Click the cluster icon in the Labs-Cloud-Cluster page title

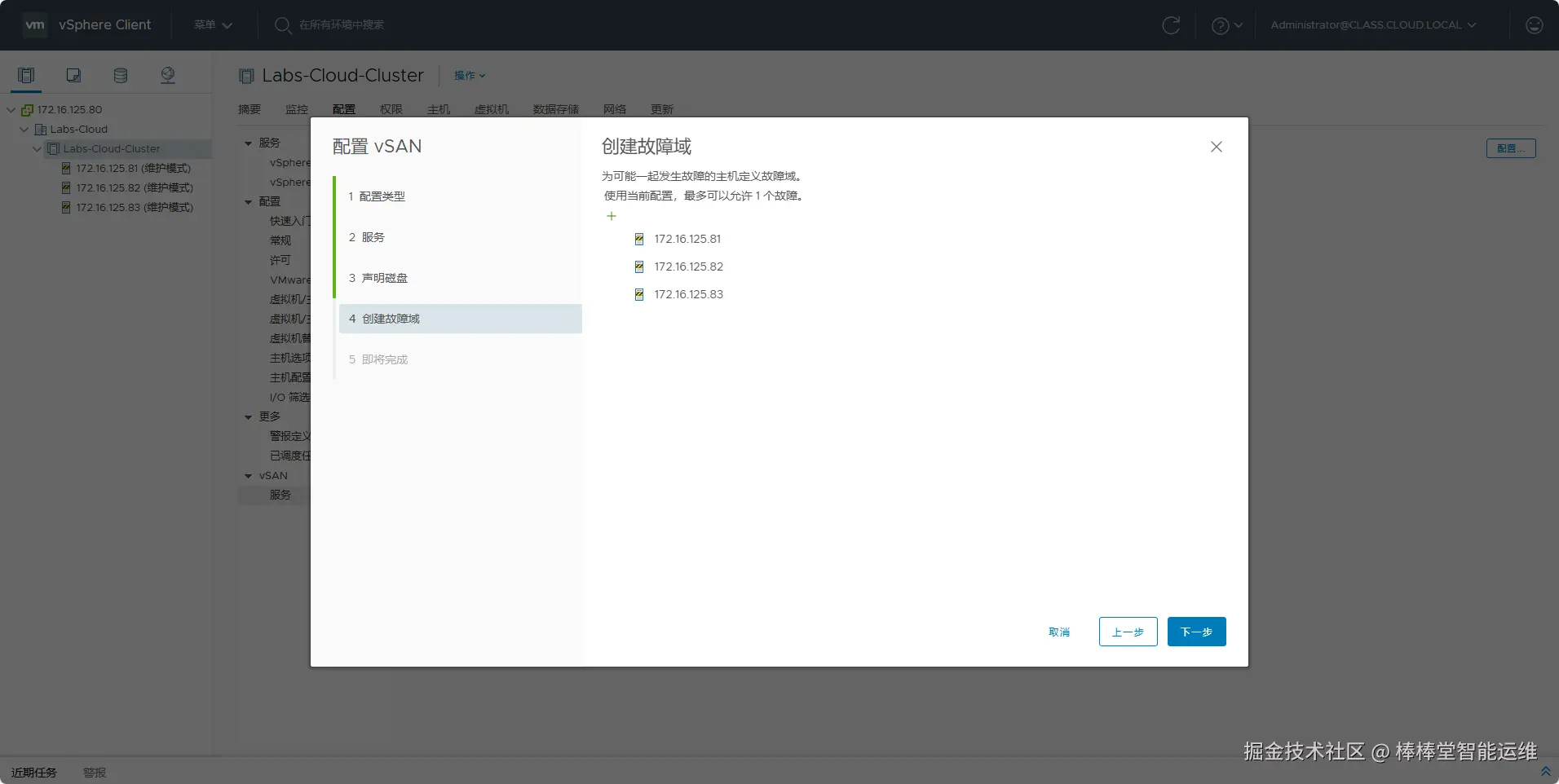pos(246,76)
